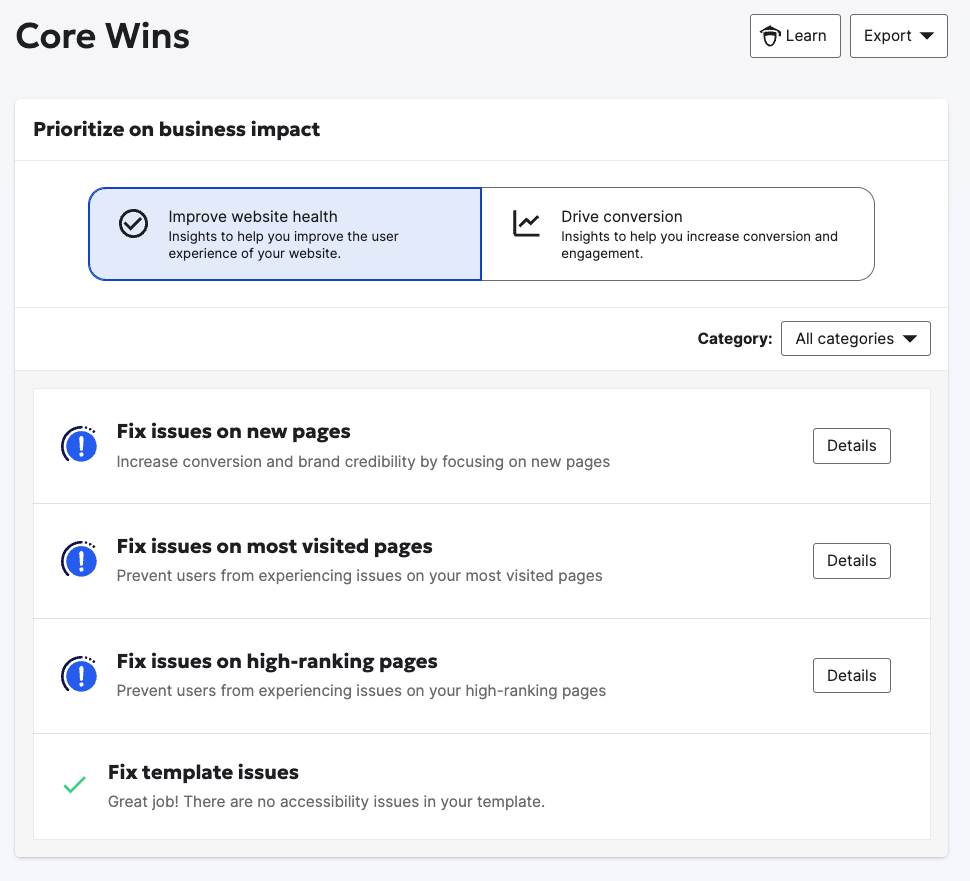Click the alert icon beside most visited pages
Screen dimensions: 970x881
pos(79,561)
